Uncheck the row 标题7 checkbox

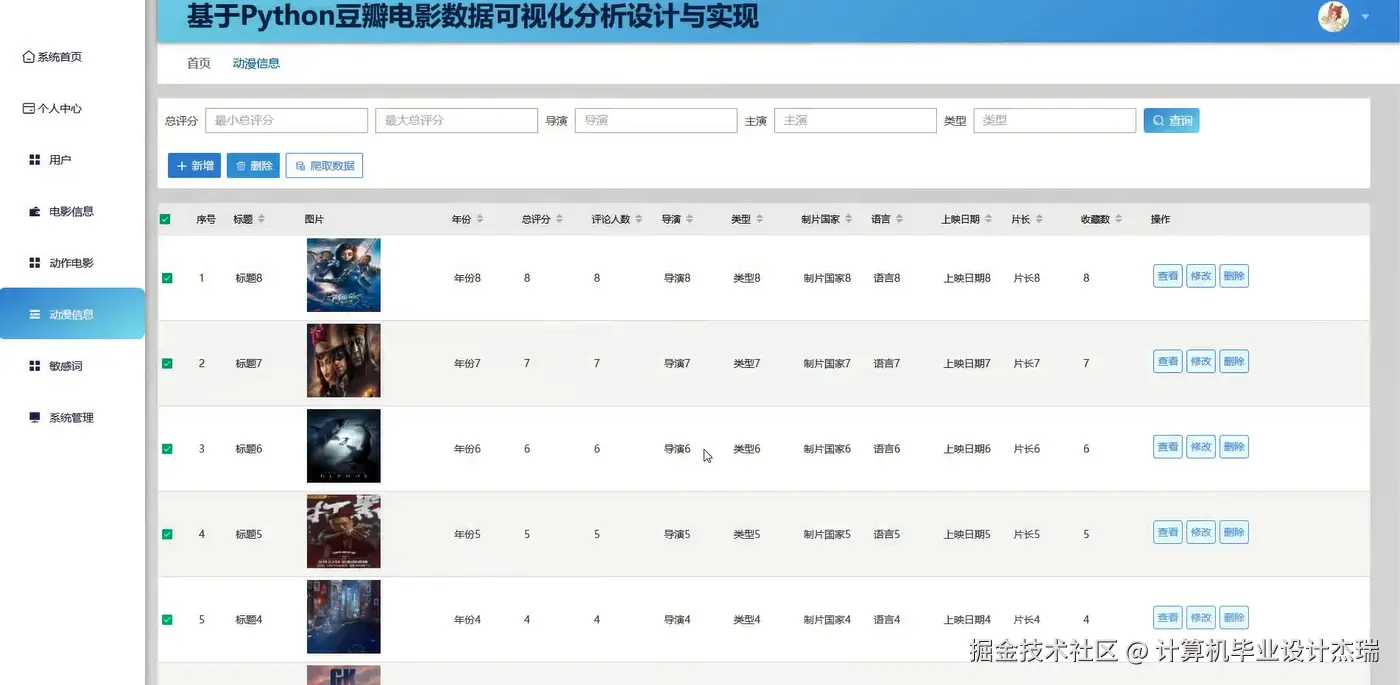[x=167, y=363]
